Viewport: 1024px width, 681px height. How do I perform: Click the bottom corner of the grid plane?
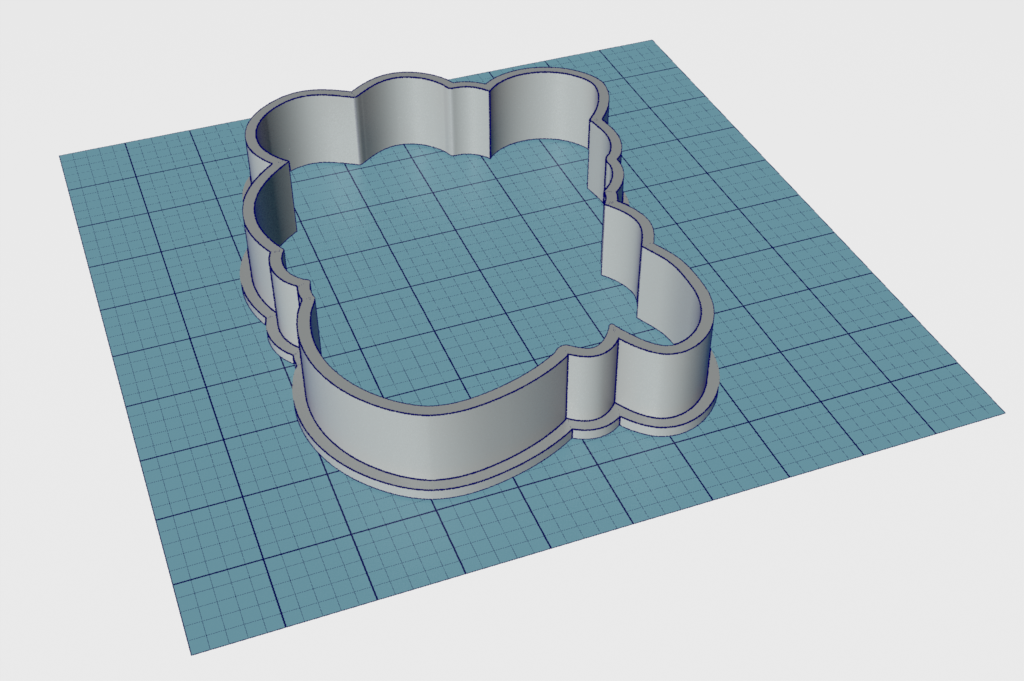coord(193,653)
